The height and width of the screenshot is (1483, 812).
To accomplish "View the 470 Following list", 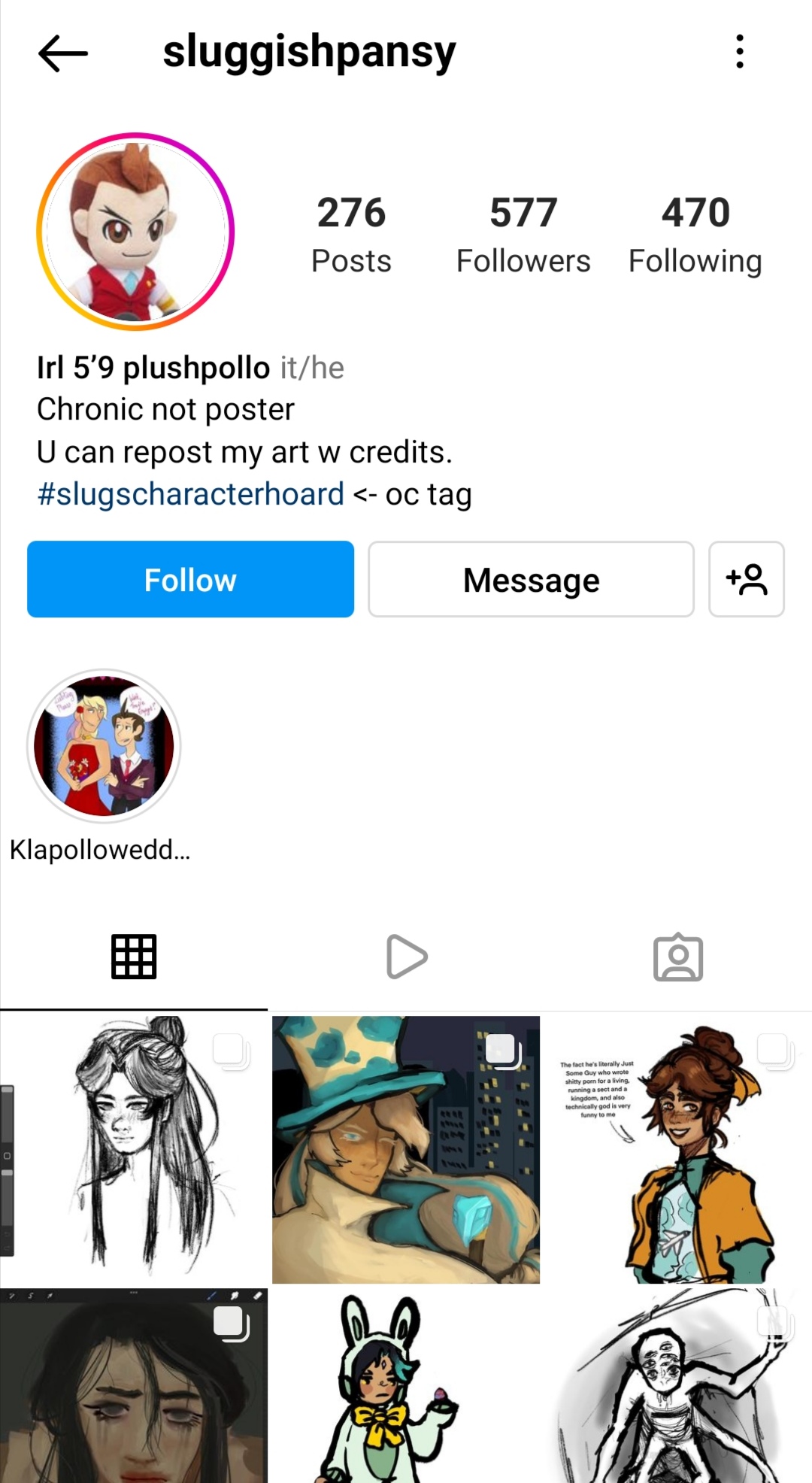I will pyautogui.click(x=695, y=235).
